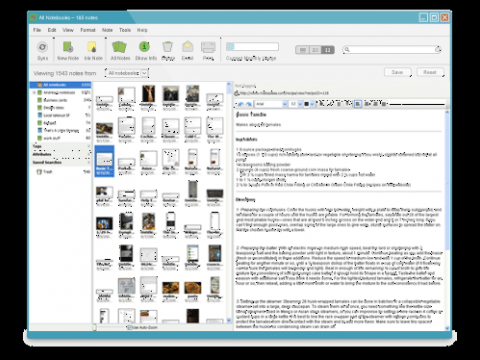Screen dimensions: 480x360
Task: Open the Note menu
Action: click(x=107, y=30)
